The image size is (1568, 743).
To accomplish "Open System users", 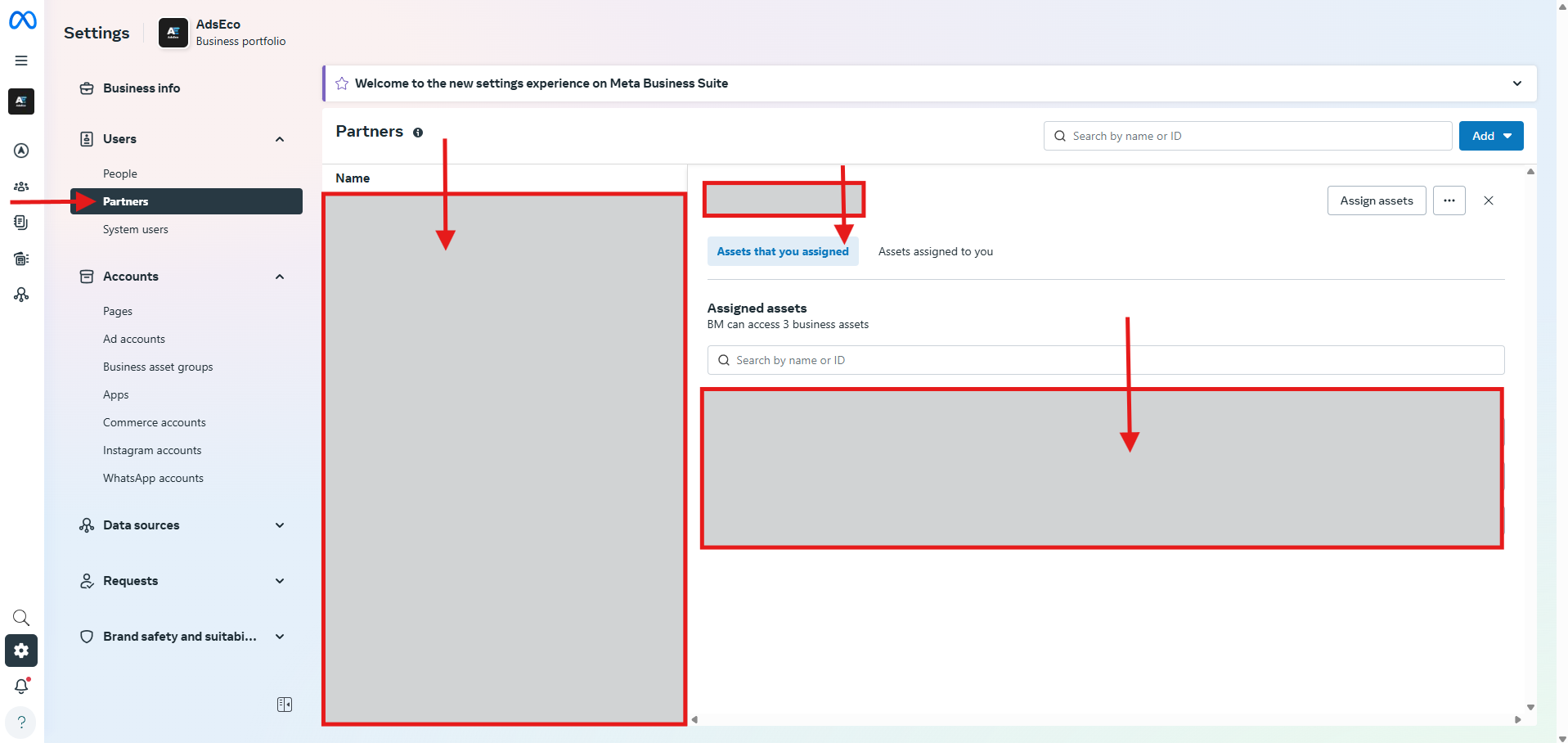I will tap(136, 229).
